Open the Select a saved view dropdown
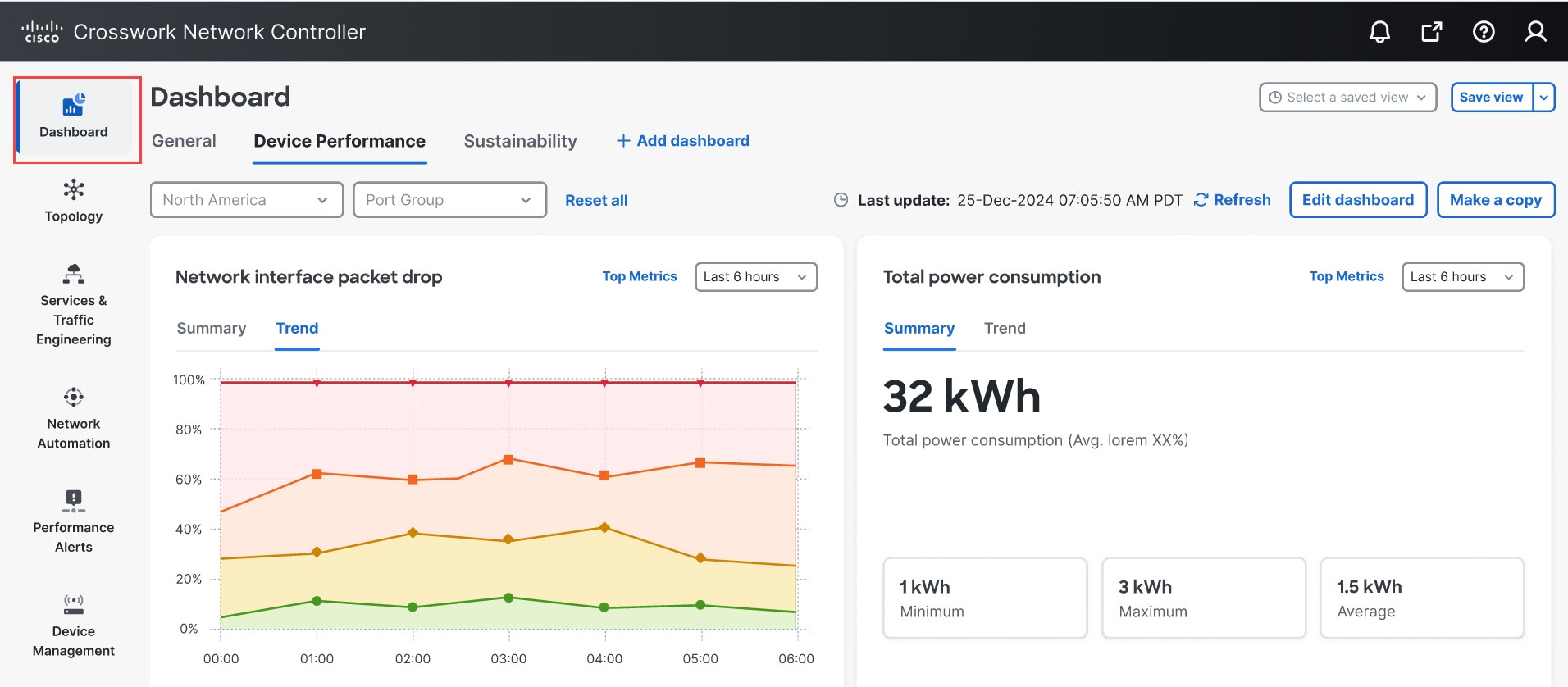Viewport: 1568px width, 687px height. tap(1347, 98)
